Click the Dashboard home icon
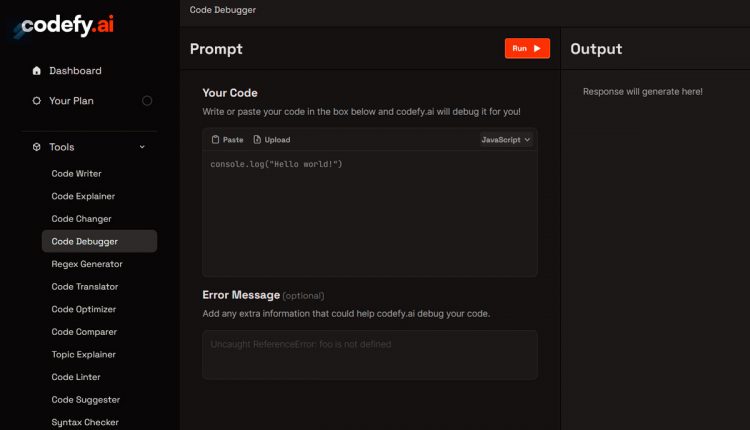The image size is (750, 430). pyautogui.click(x=36, y=71)
